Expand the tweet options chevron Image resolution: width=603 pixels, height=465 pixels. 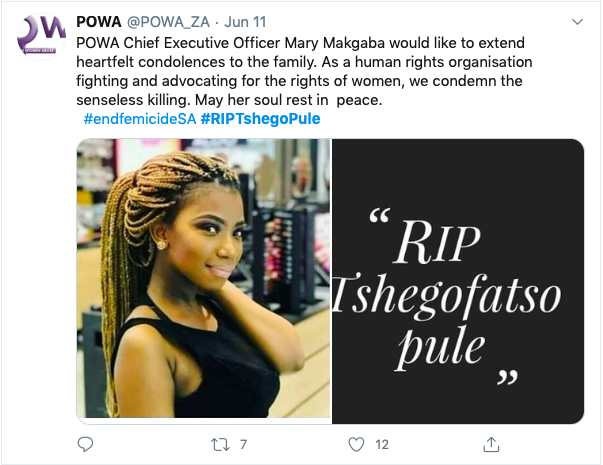[577, 22]
